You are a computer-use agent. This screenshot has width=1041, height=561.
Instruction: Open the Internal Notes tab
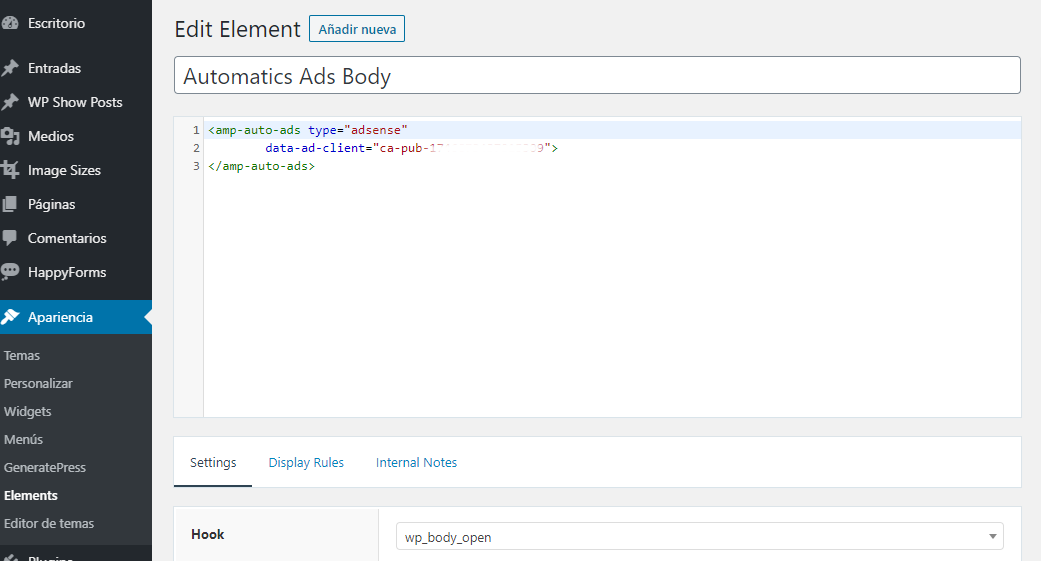coord(416,462)
